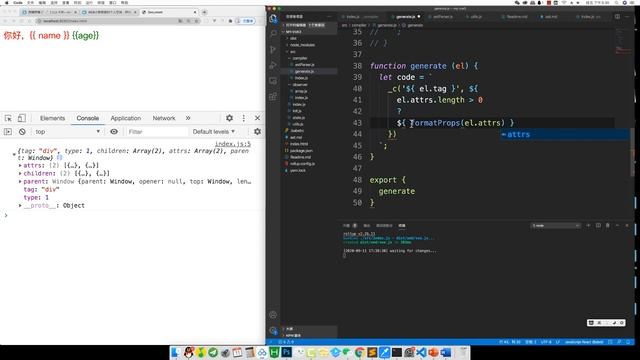
Task: Open Photoshop from the dock
Action: [287, 352]
